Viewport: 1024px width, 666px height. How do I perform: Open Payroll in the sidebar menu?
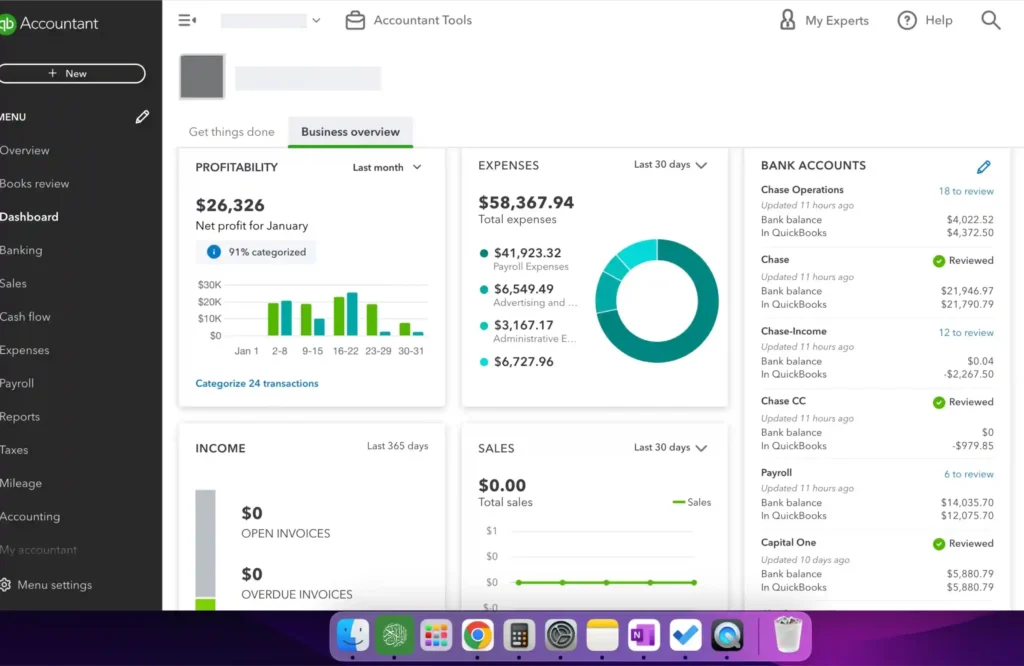[17, 383]
